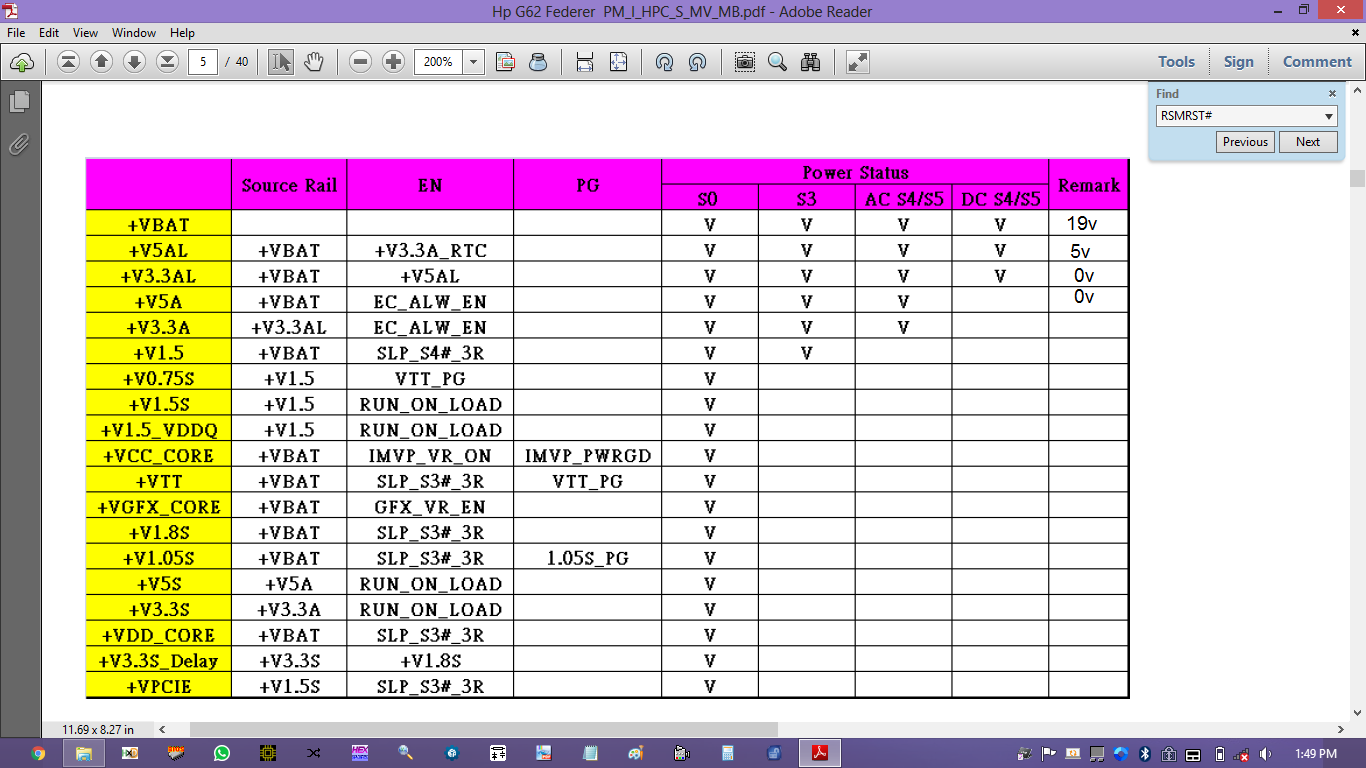Show the attachments paperclip panel
1366x768 pixels.
[19, 144]
